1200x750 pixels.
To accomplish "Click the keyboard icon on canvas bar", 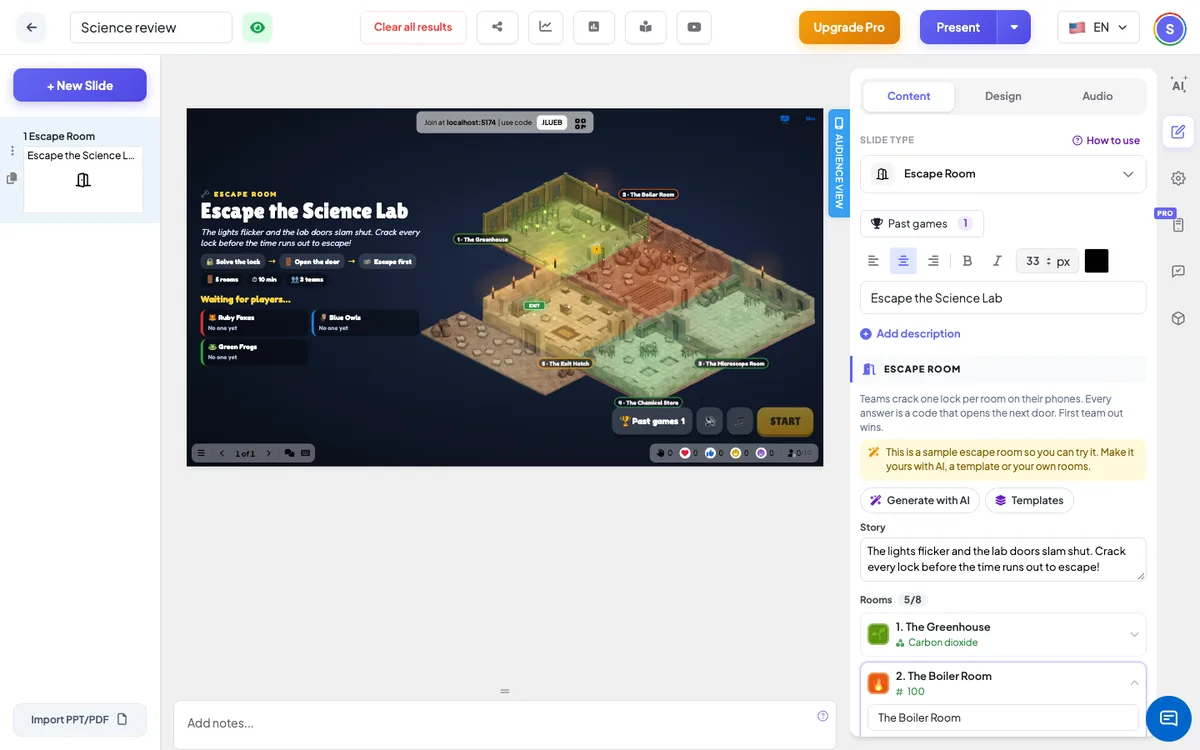I will pos(305,453).
